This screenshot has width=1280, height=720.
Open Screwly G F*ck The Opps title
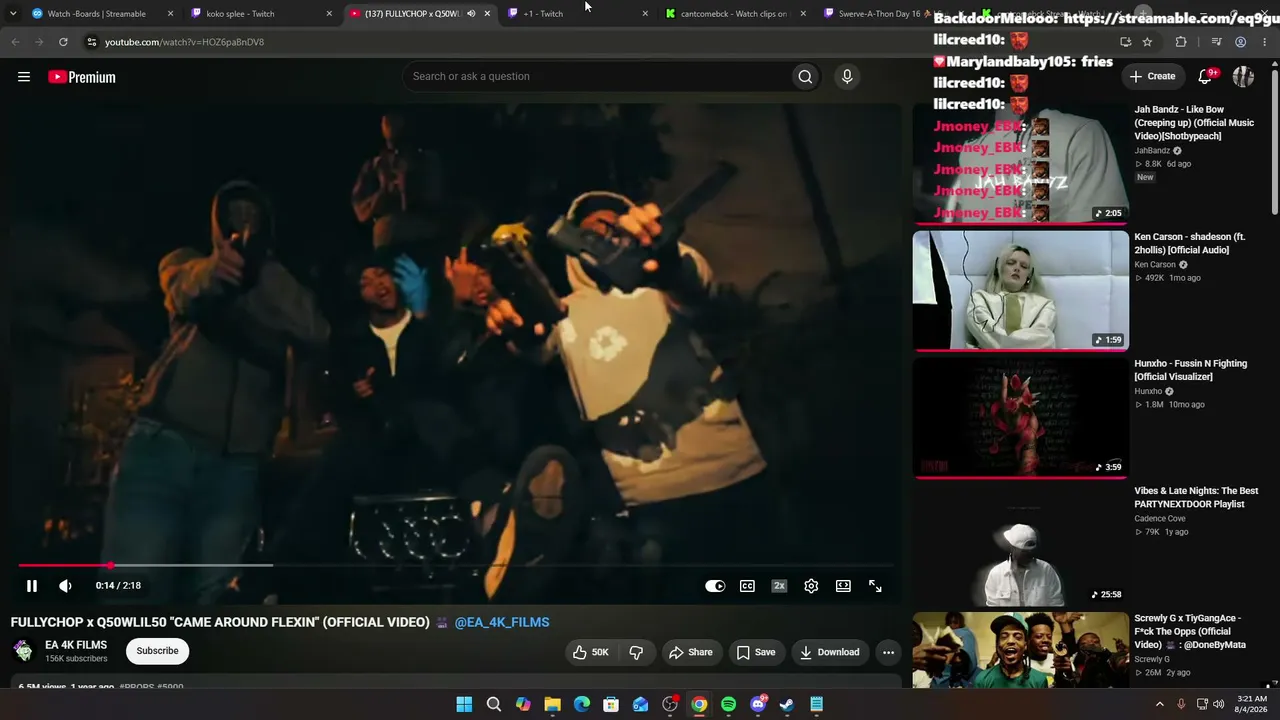[1189, 631]
